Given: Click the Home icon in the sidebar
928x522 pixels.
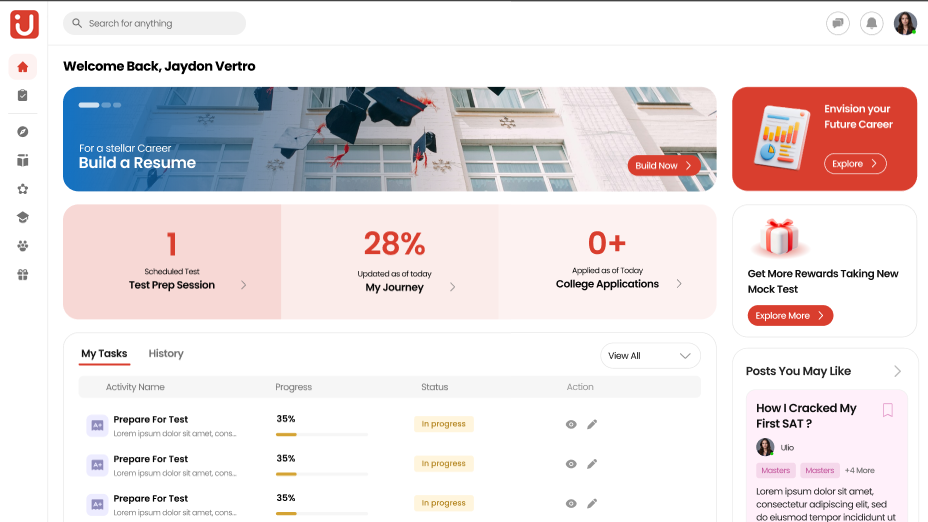Looking at the screenshot, I should pos(23,67).
